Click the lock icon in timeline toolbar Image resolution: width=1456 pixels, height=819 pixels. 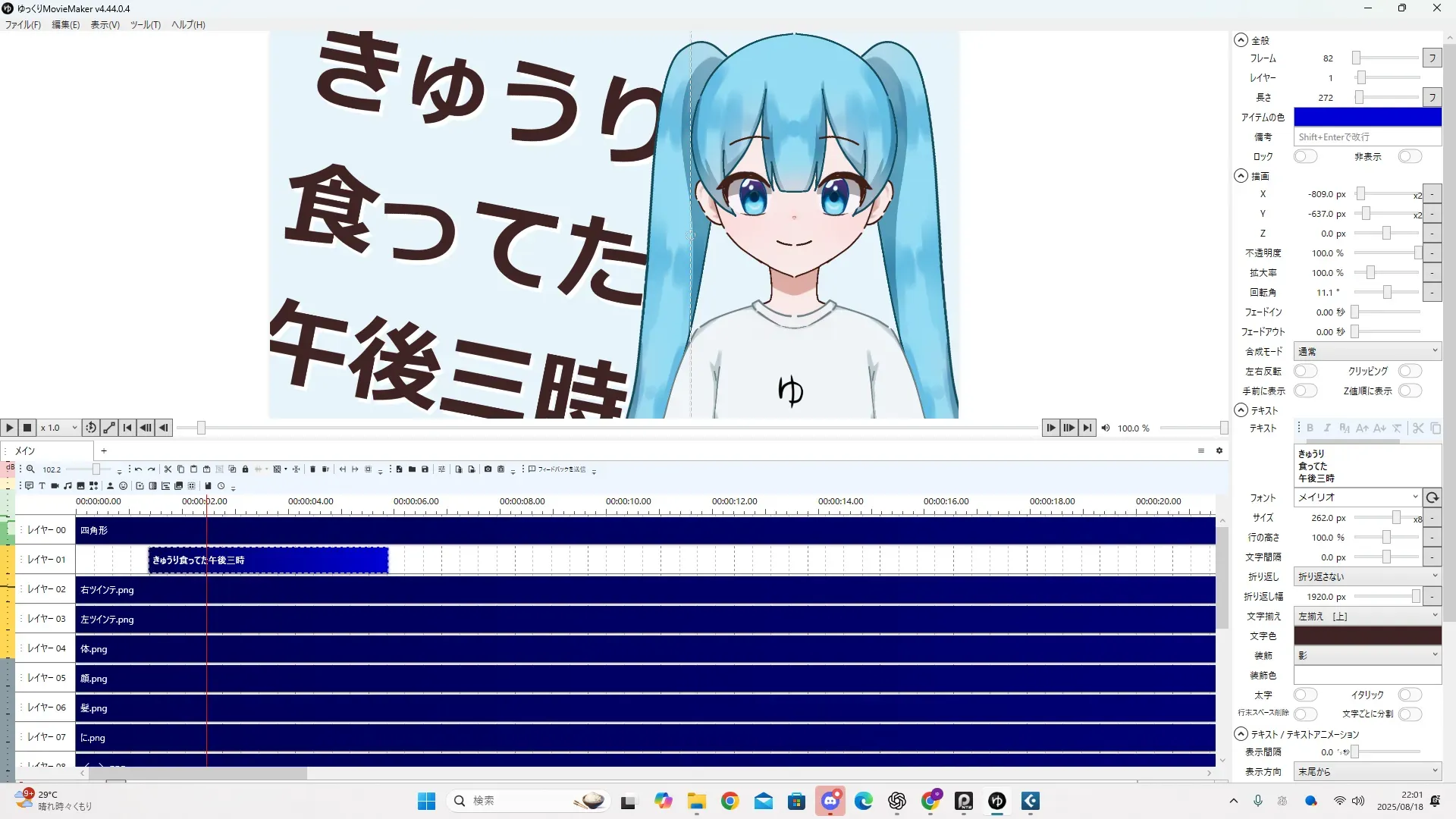245,469
